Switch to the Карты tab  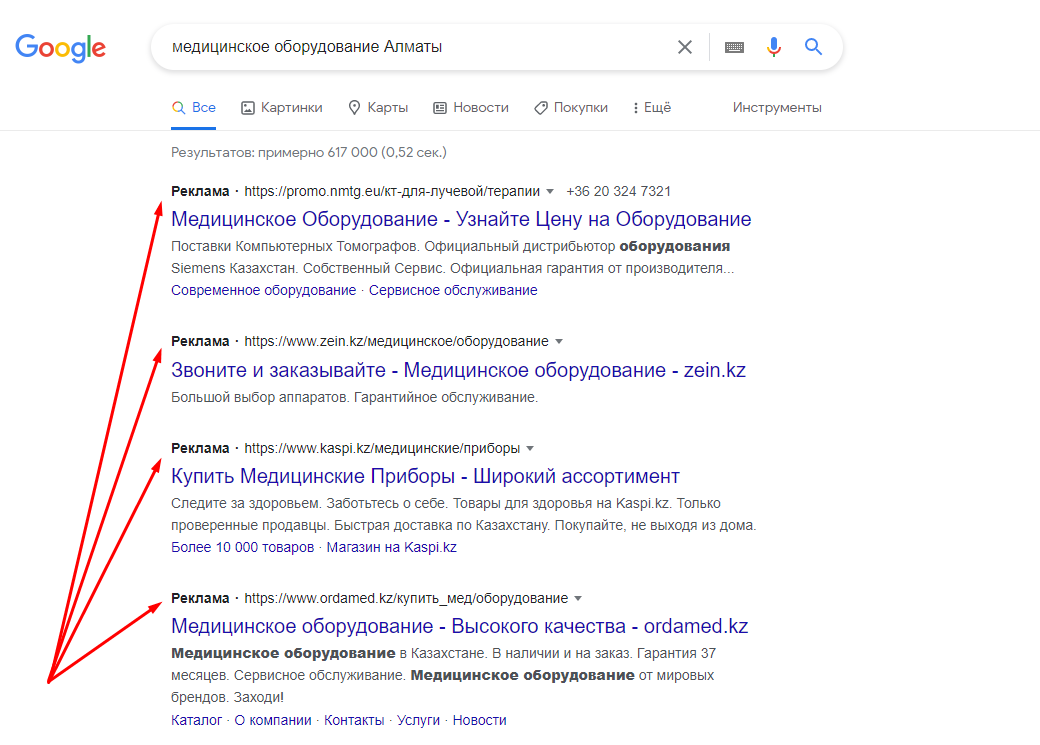point(379,107)
